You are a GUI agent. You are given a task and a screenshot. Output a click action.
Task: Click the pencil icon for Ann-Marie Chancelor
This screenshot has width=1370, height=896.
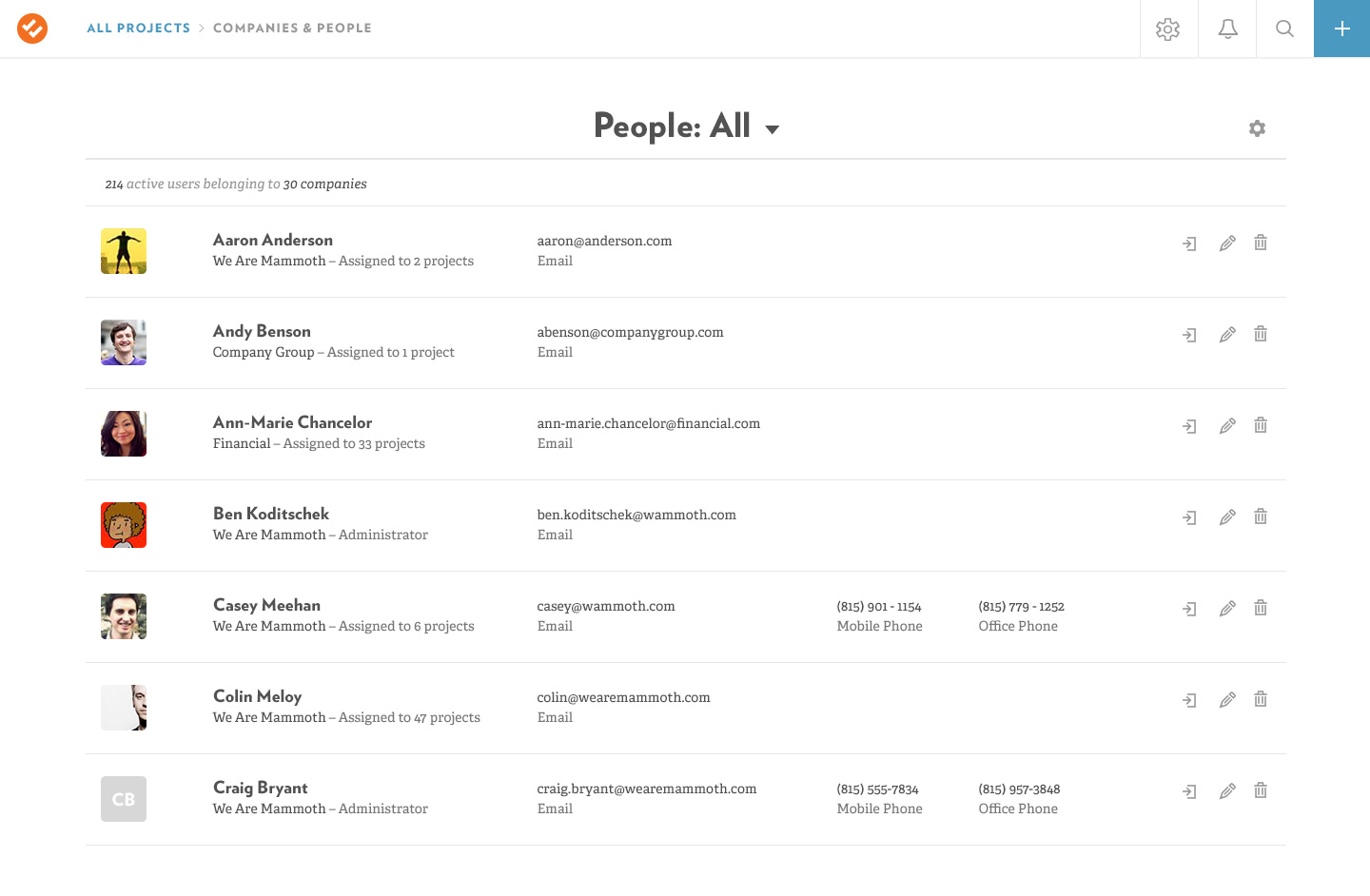1227,426
